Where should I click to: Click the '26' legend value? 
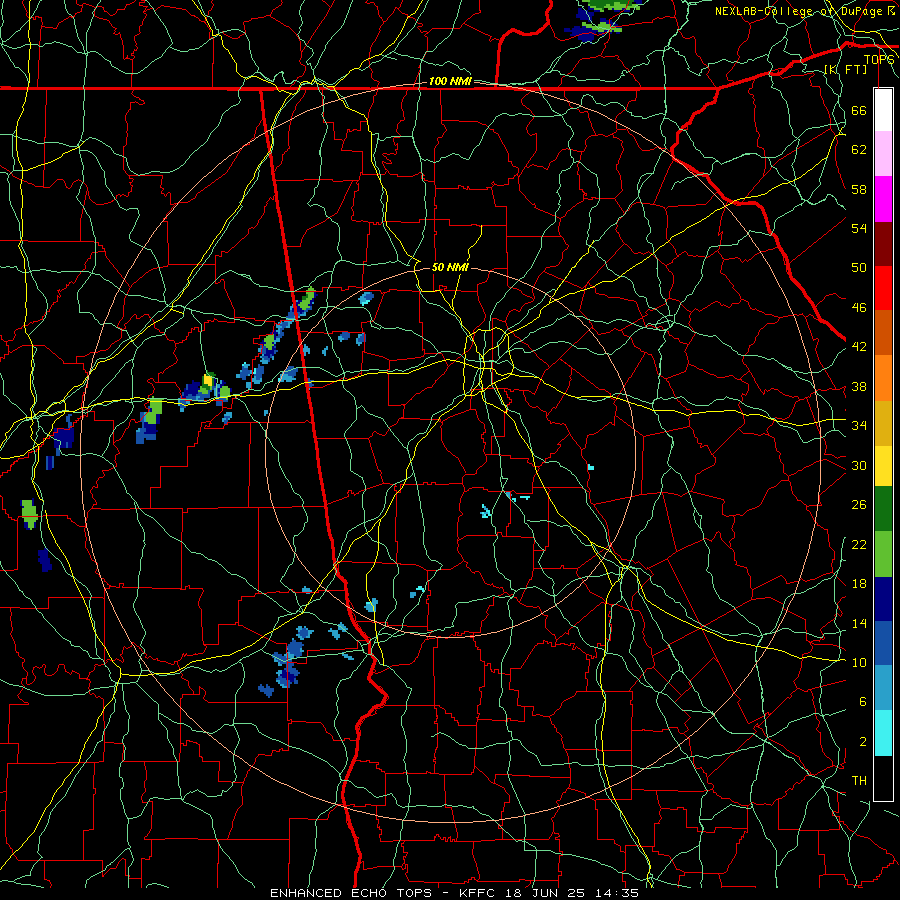(x=859, y=505)
